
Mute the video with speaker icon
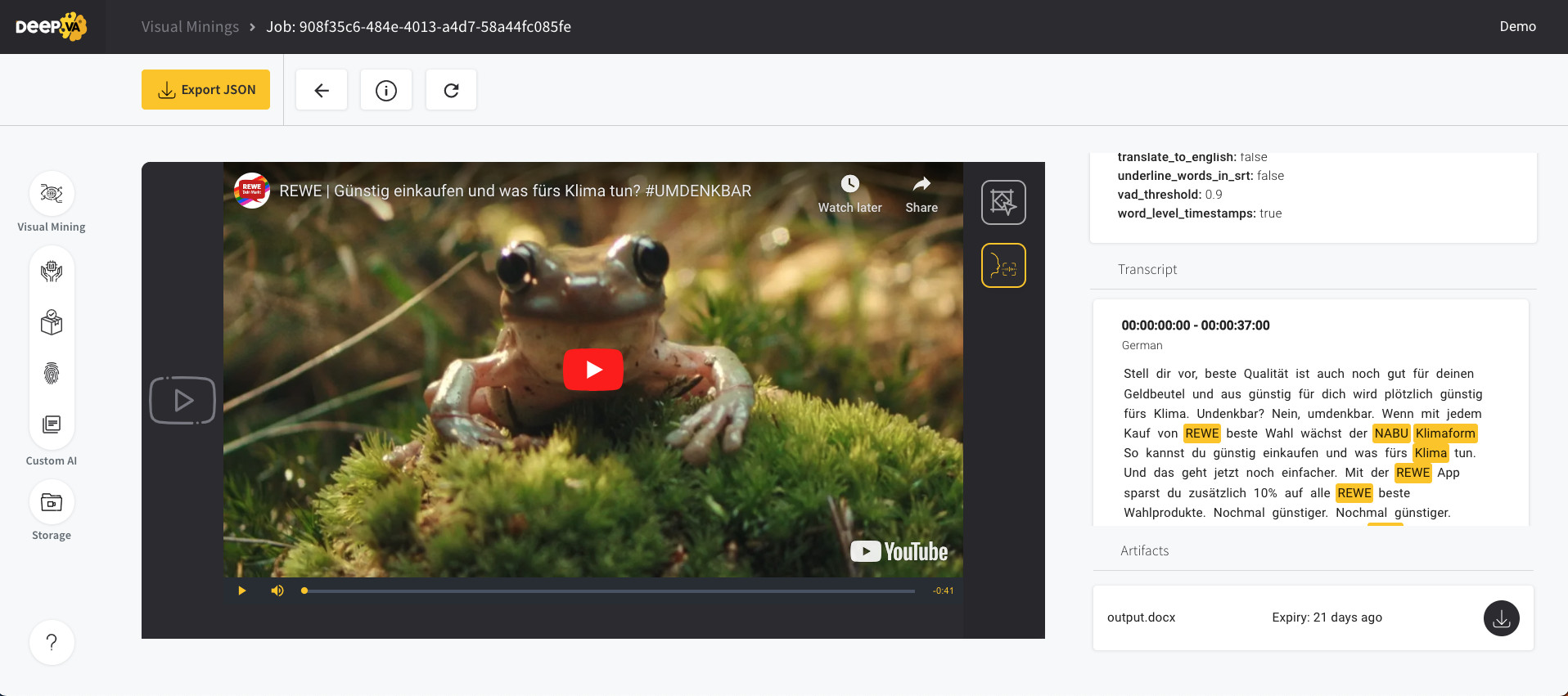click(x=277, y=590)
